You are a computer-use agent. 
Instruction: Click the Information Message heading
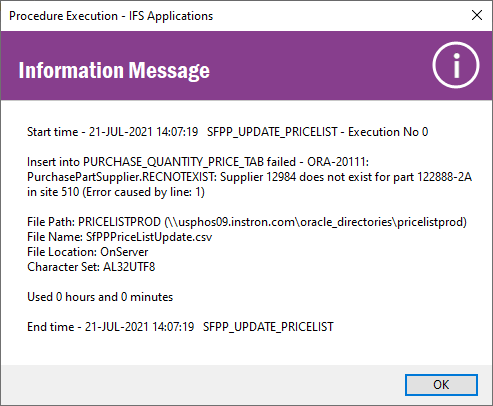click(114, 70)
